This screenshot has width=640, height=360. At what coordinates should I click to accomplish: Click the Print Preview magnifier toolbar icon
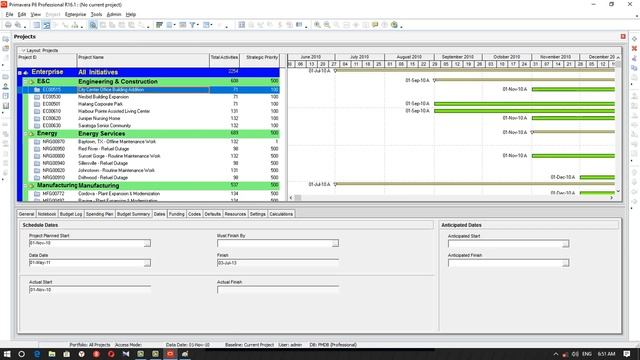pos(18,25)
